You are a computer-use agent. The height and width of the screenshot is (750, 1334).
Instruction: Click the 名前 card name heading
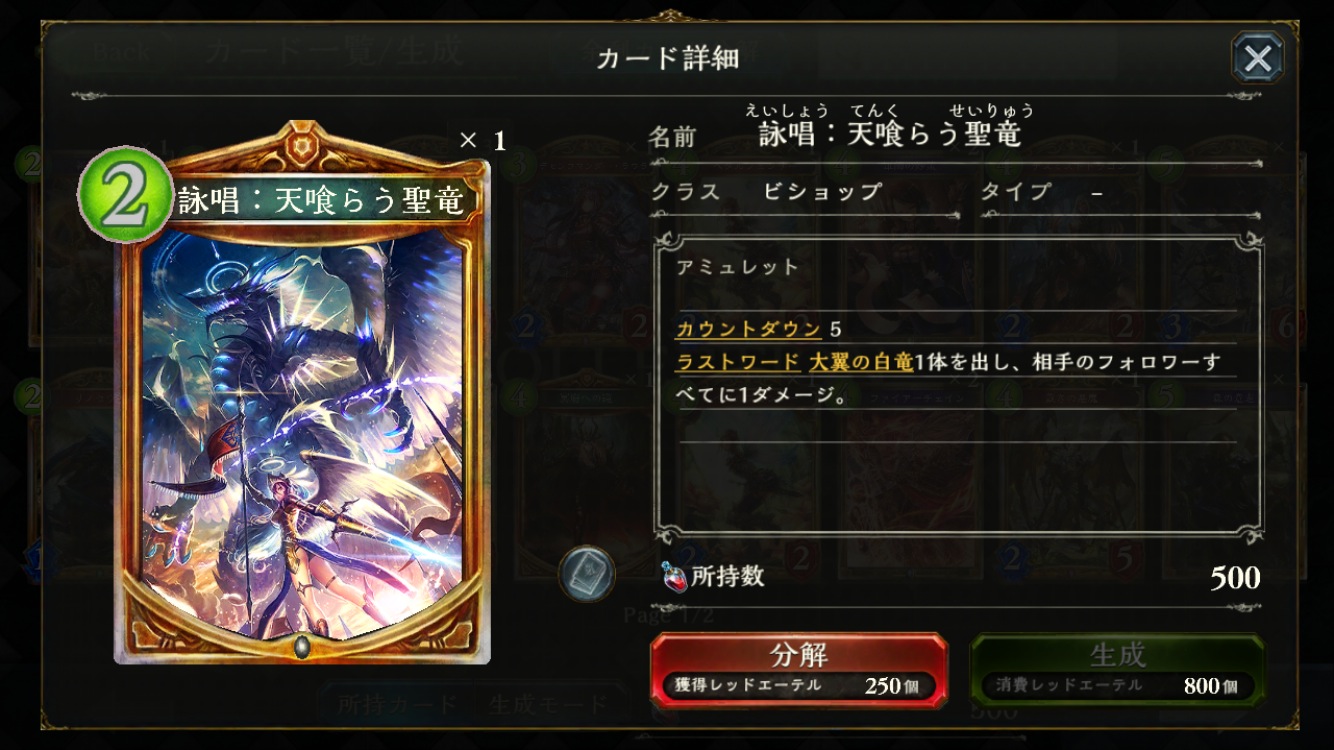click(672, 137)
